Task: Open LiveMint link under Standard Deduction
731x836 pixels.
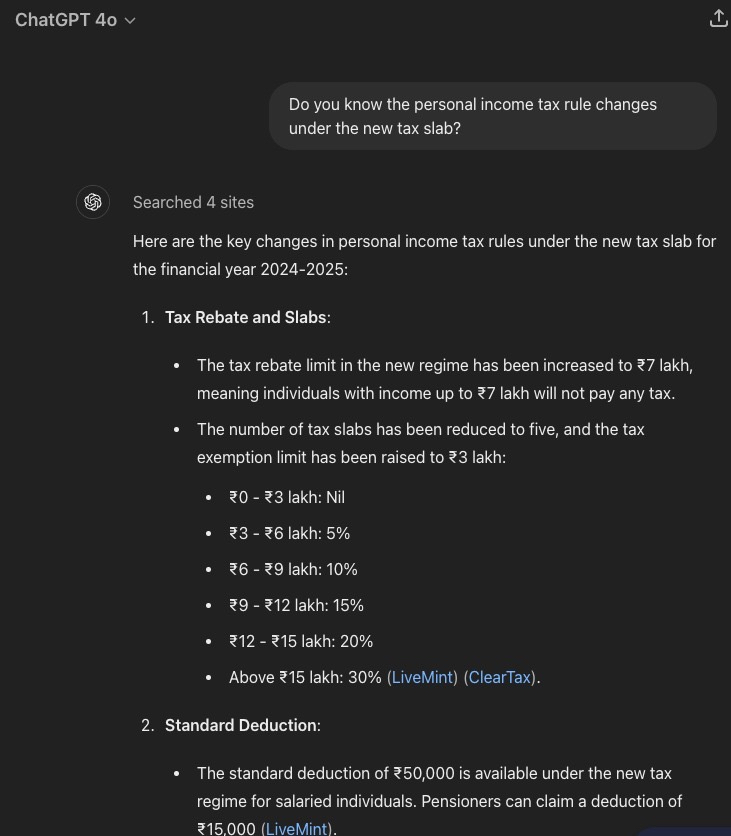Action: [x=296, y=829]
